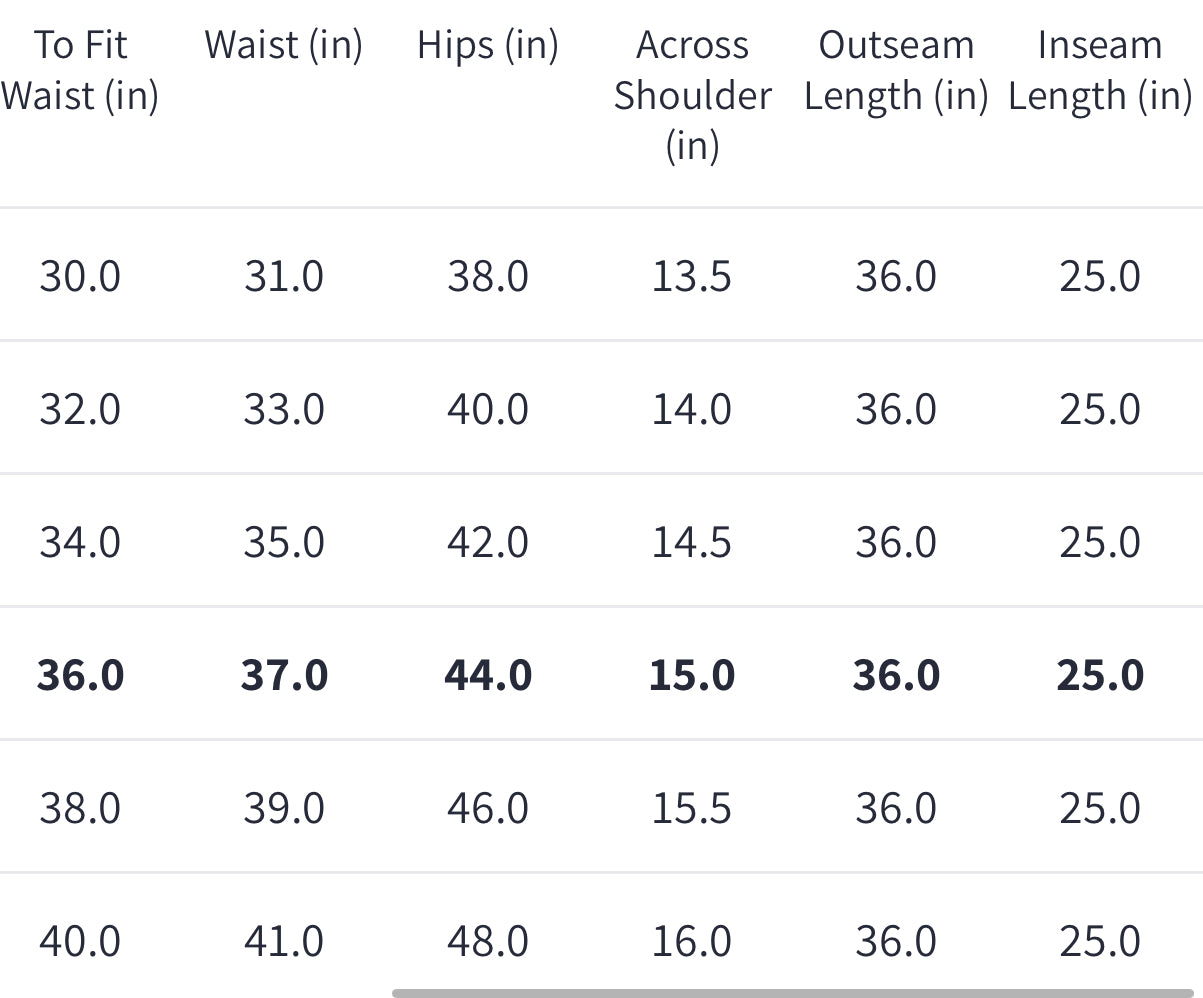The image size is (1203, 998).
Task: Click the 13.5 Across Shoulder value
Action: tap(692, 275)
